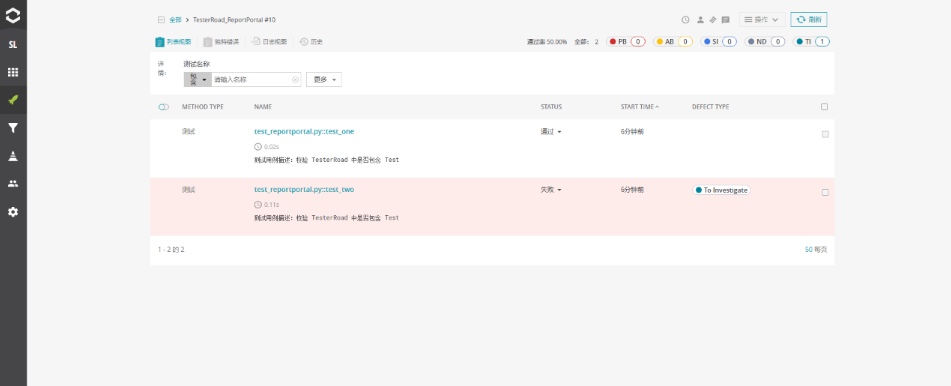Refresh the test list with 刷新

point(809,19)
